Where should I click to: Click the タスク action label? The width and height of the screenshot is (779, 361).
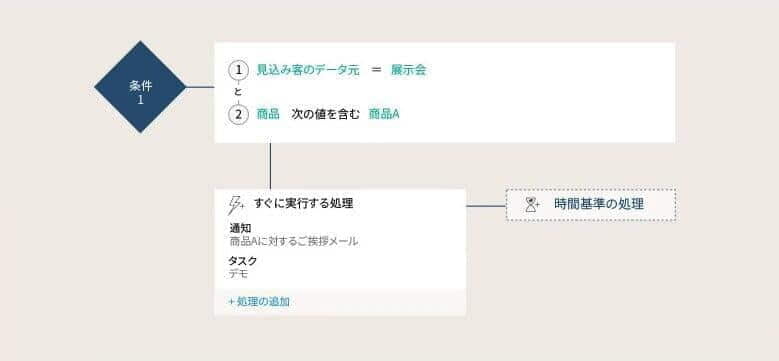coord(242,261)
